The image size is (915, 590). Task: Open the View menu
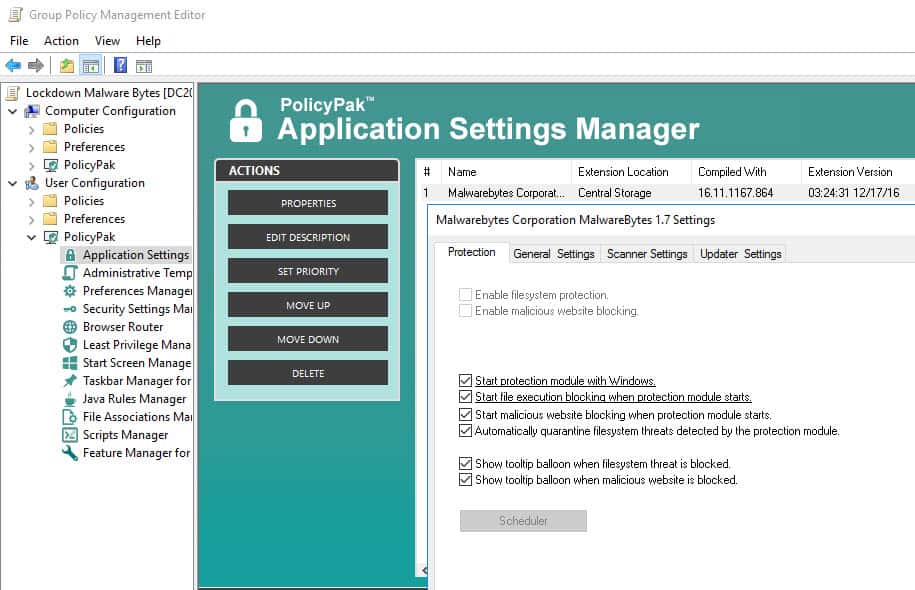pyautogui.click(x=107, y=41)
